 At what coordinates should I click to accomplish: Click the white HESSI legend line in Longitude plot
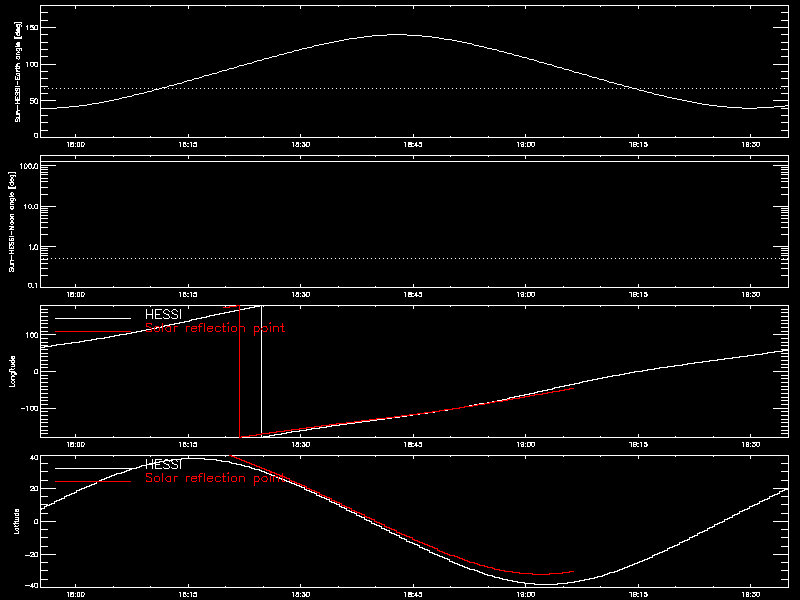click(93, 318)
